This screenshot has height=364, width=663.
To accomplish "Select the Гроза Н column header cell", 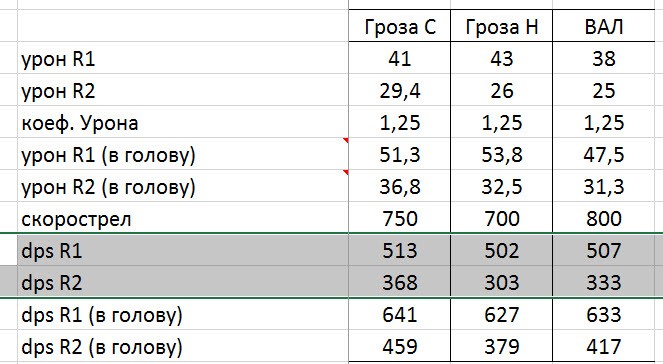I will 501,26.
